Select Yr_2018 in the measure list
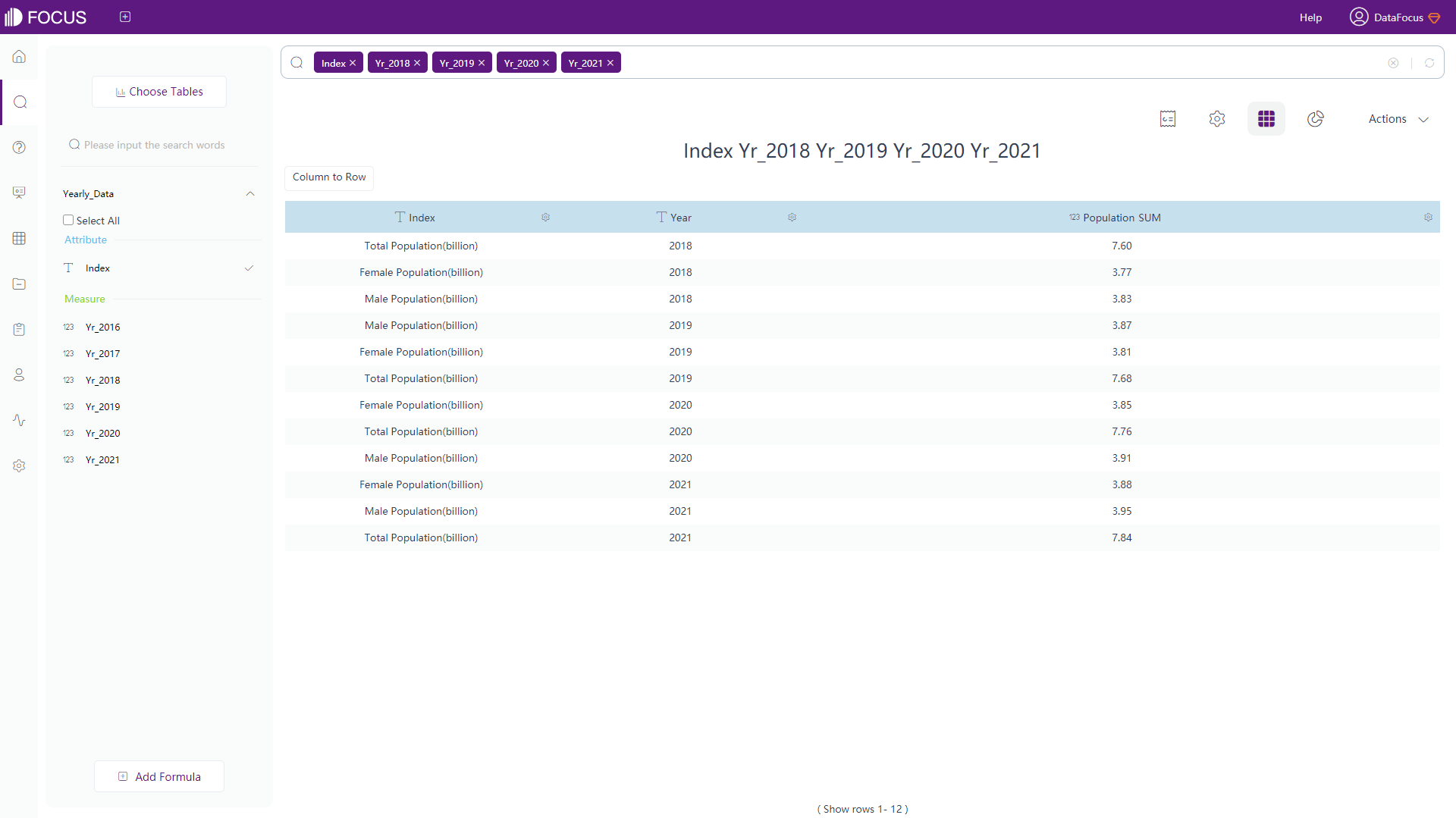This screenshot has width=1456, height=818. [102, 381]
